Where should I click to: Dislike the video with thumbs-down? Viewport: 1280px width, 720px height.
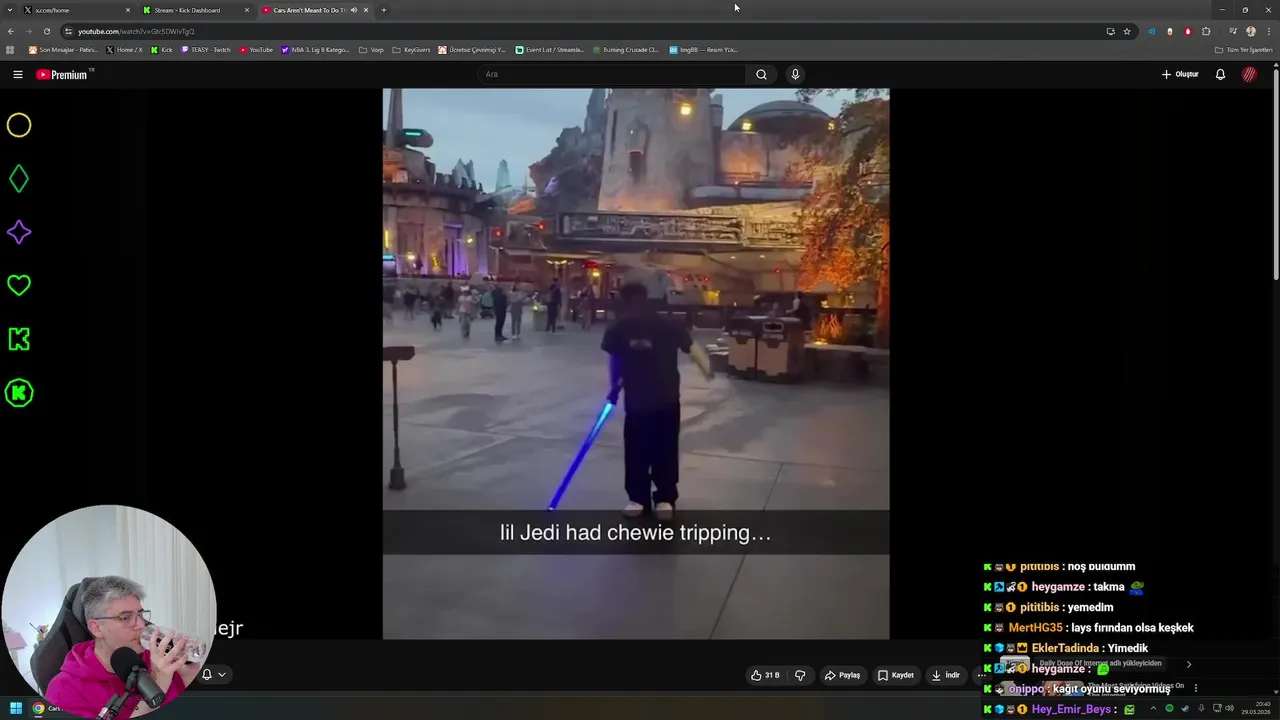click(800, 675)
